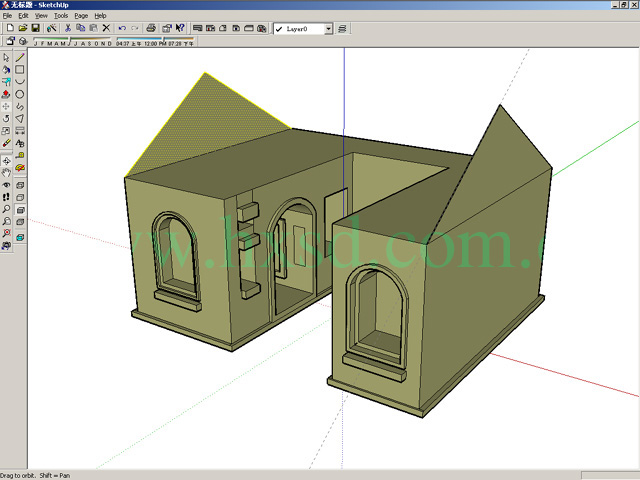The image size is (640, 480).
Task: Choose the Arc tool
Action: pyautogui.click(x=20, y=82)
